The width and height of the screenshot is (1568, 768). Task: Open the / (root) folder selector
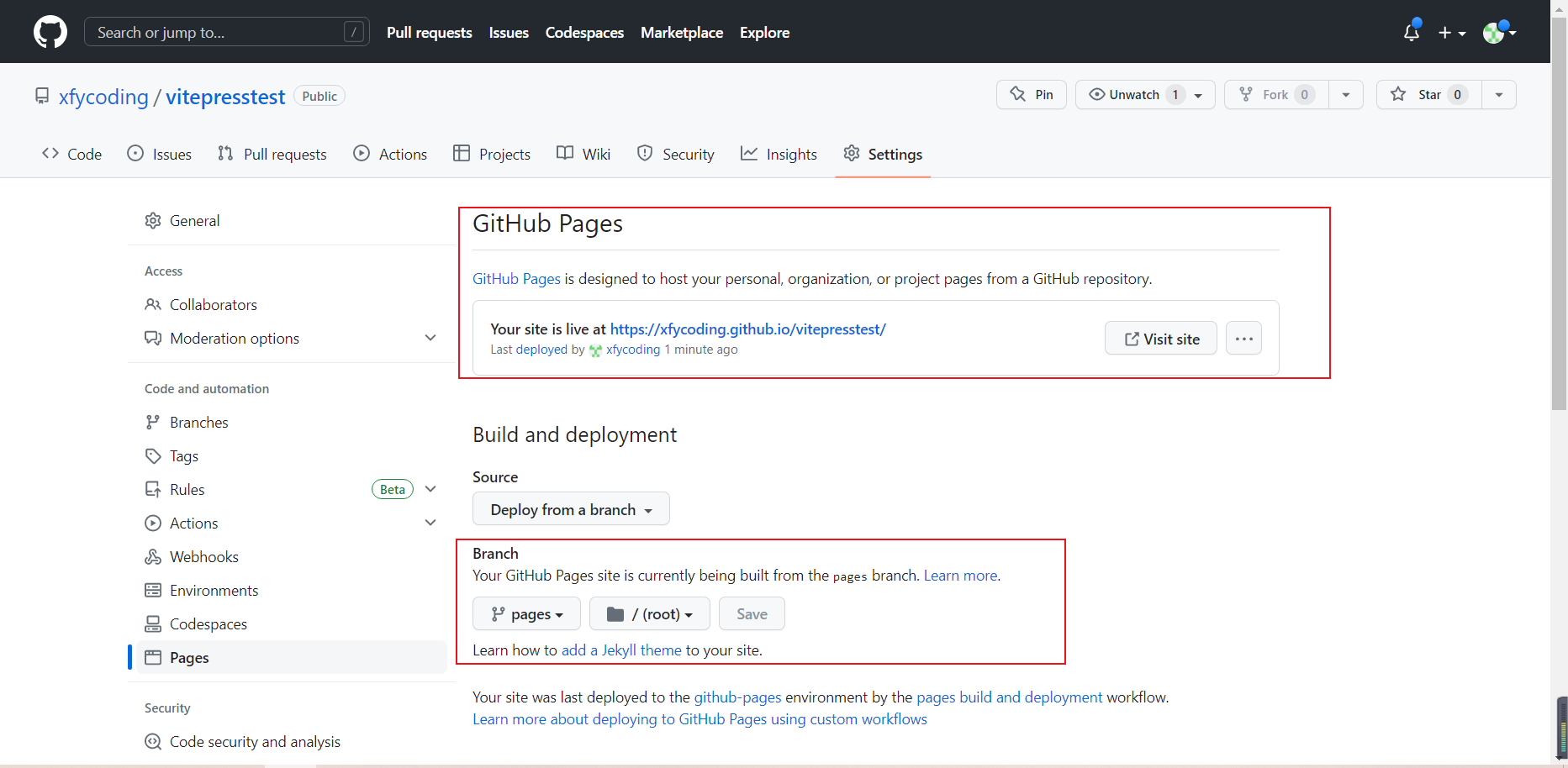pyautogui.click(x=650, y=614)
